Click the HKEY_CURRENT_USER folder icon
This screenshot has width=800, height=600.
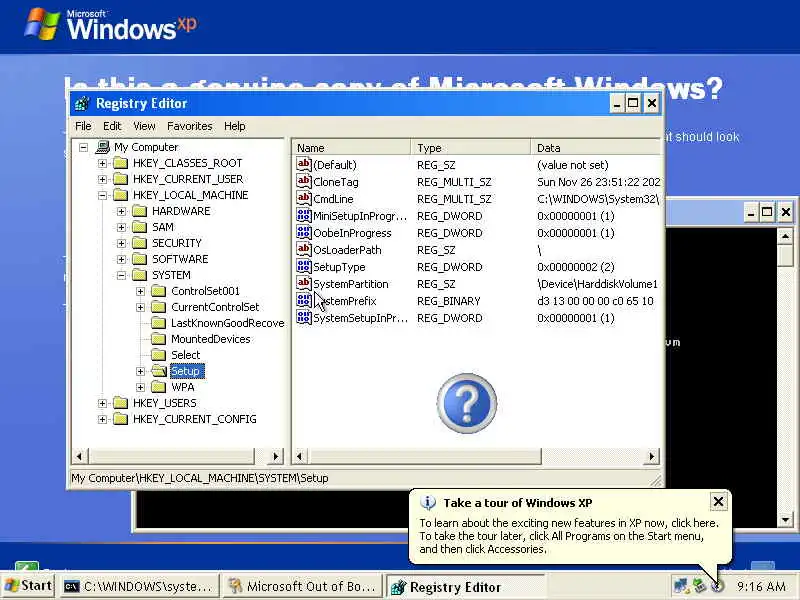(120, 179)
